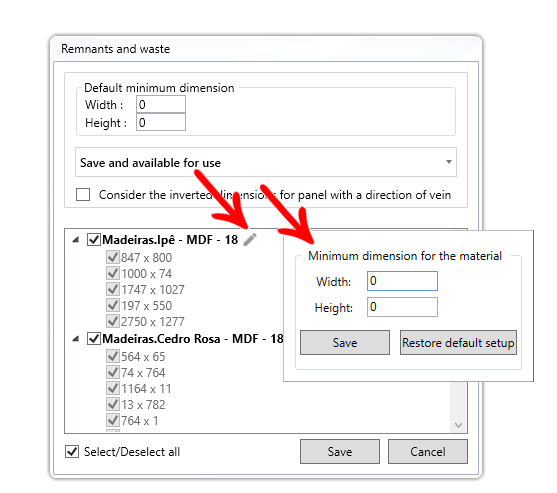The image size is (557, 493).
Task: Collapse the Madeiras.Ipê tree node
Action: [x=75, y=240]
